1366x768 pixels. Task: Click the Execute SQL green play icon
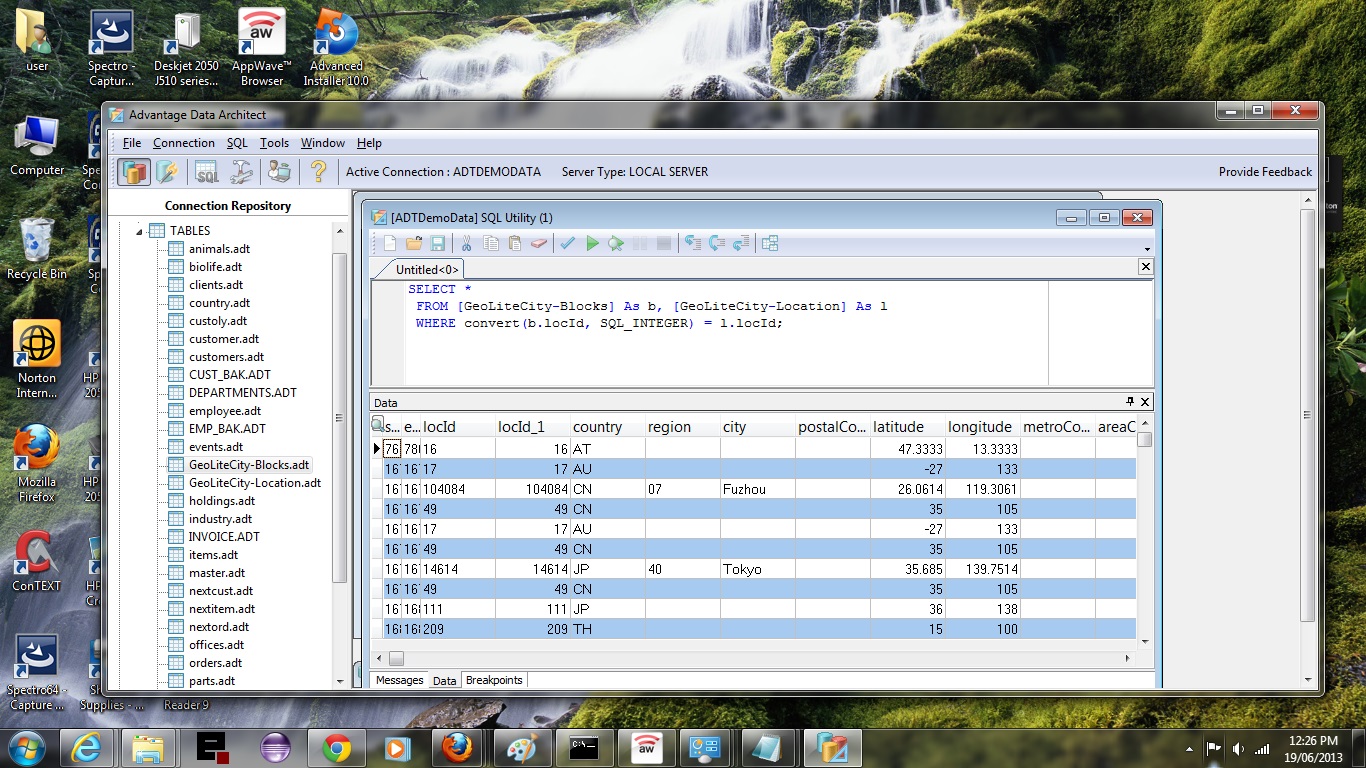pyautogui.click(x=592, y=243)
